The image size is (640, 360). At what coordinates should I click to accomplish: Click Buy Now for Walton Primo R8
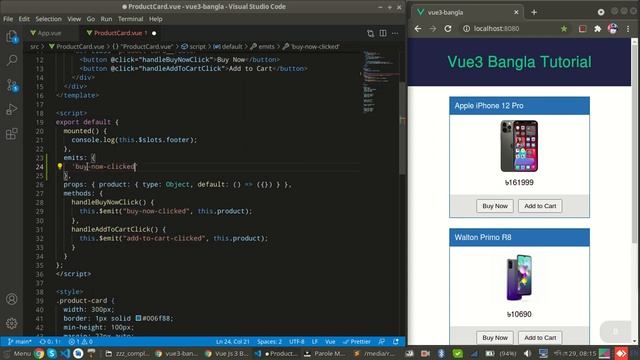495,338
